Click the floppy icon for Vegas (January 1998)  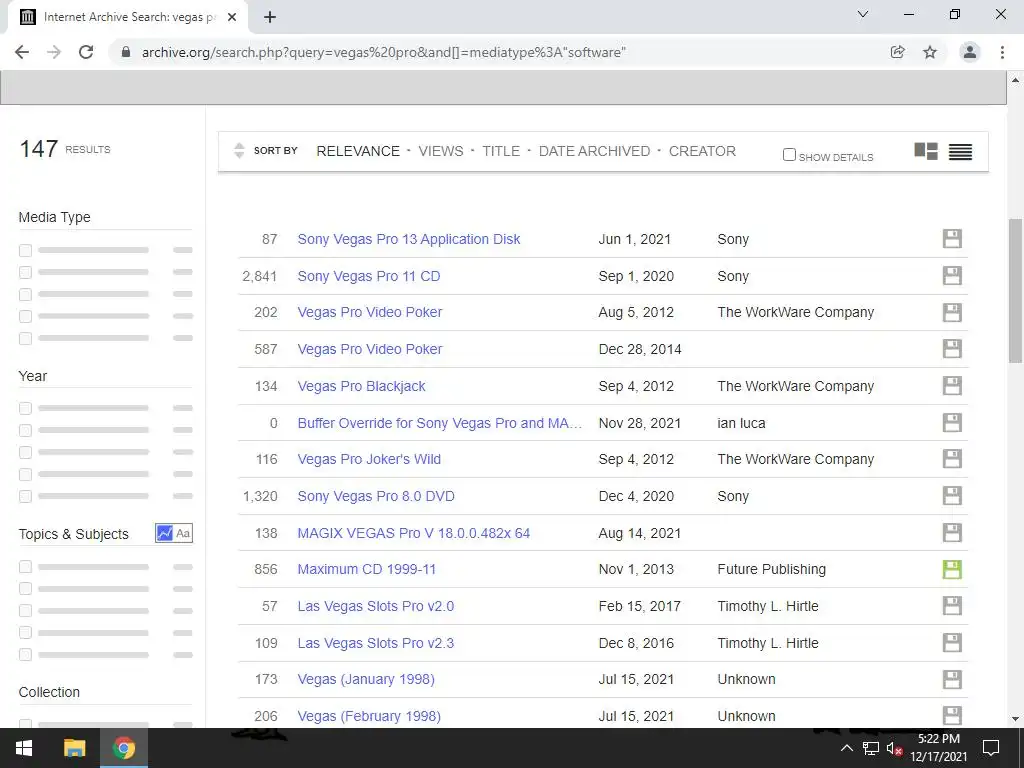click(952, 679)
